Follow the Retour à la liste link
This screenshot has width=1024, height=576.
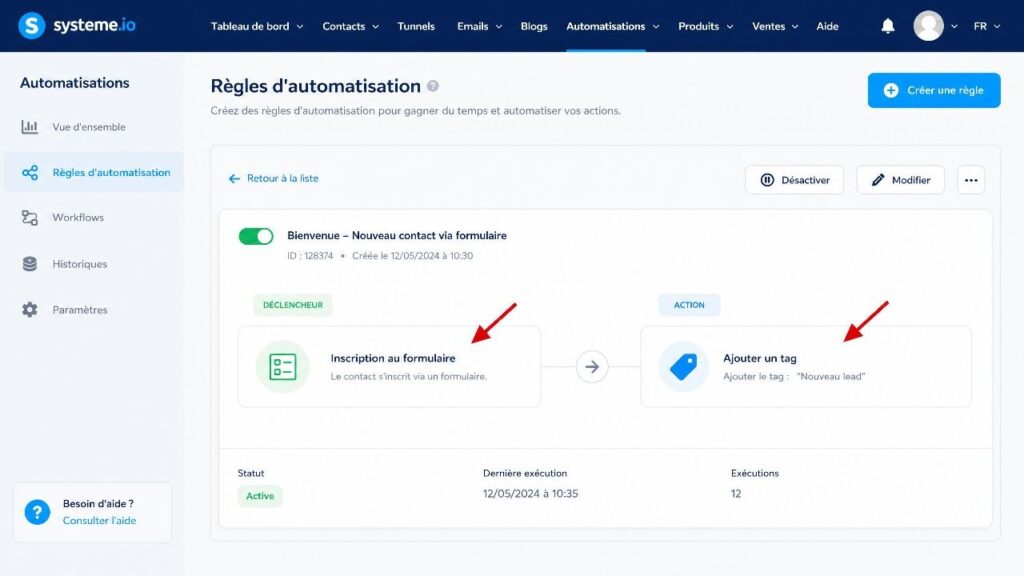[274, 178]
